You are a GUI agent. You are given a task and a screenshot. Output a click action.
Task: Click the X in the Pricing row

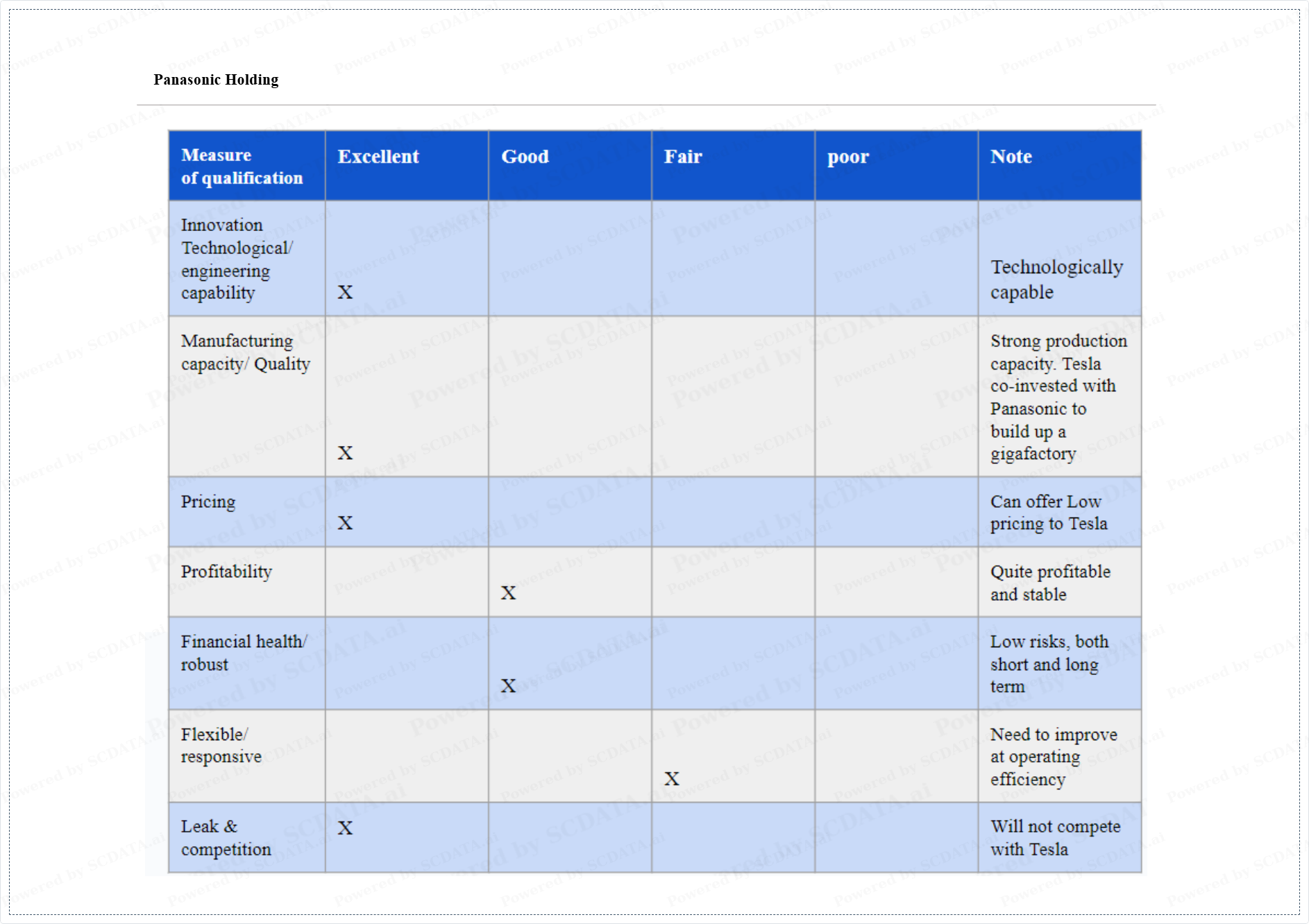click(x=345, y=523)
